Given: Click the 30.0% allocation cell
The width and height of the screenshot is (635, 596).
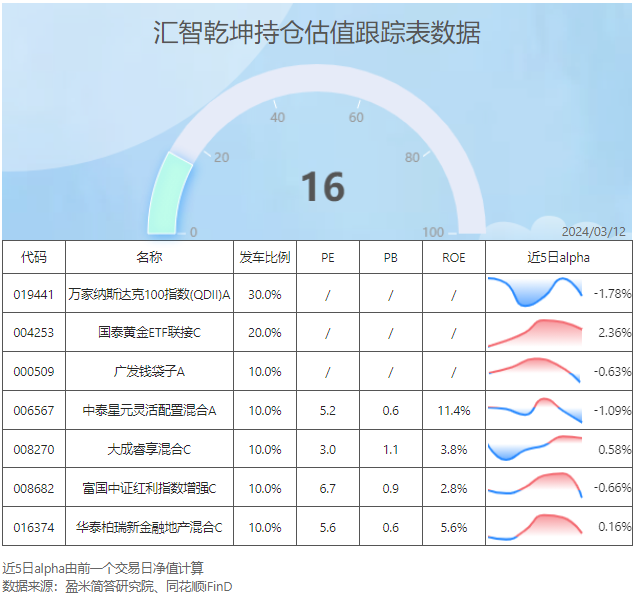Looking at the screenshot, I should click(x=264, y=294).
